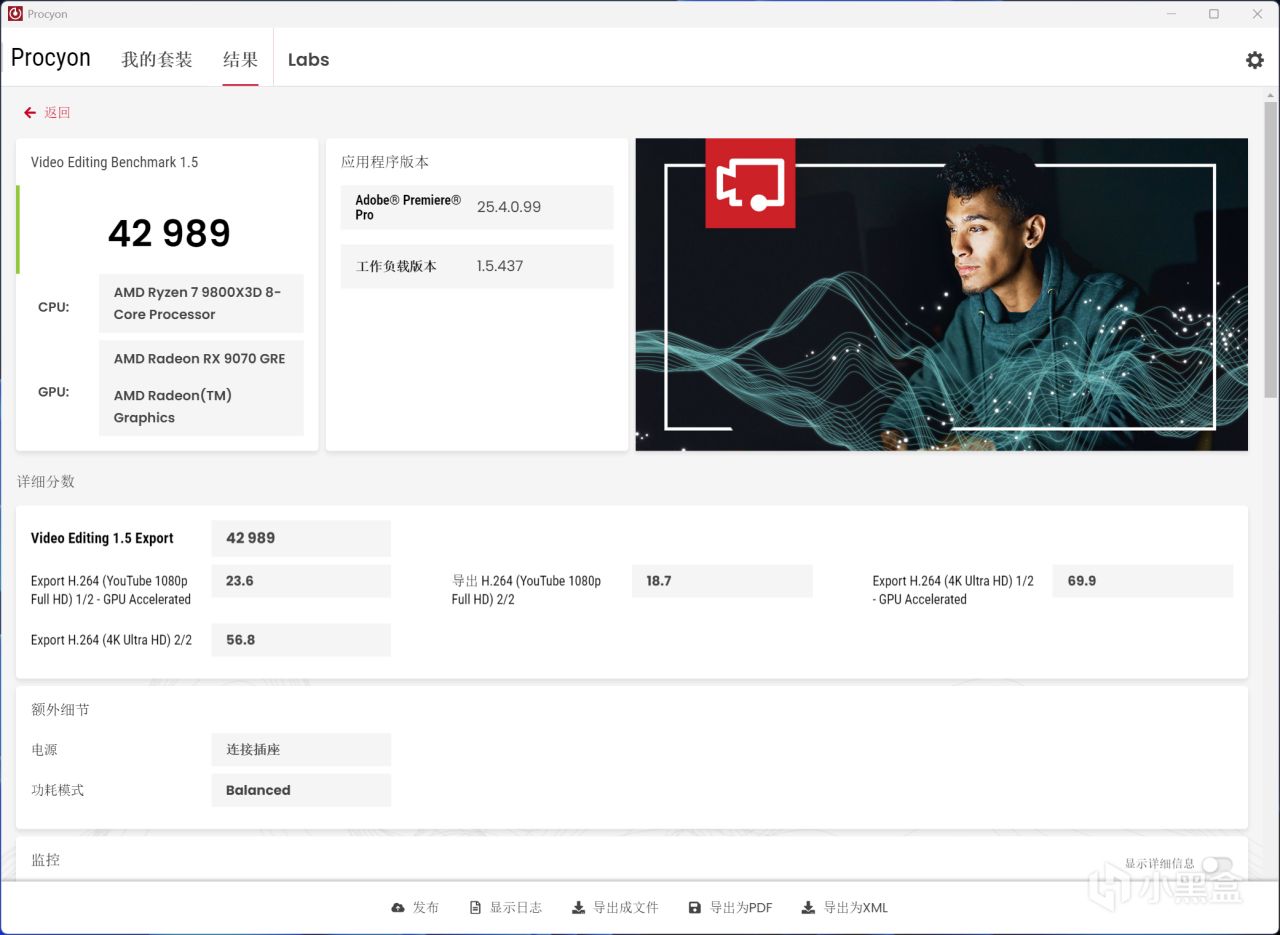Click the 导出成文件 button
The height and width of the screenshot is (935, 1280).
(x=615, y=908)
